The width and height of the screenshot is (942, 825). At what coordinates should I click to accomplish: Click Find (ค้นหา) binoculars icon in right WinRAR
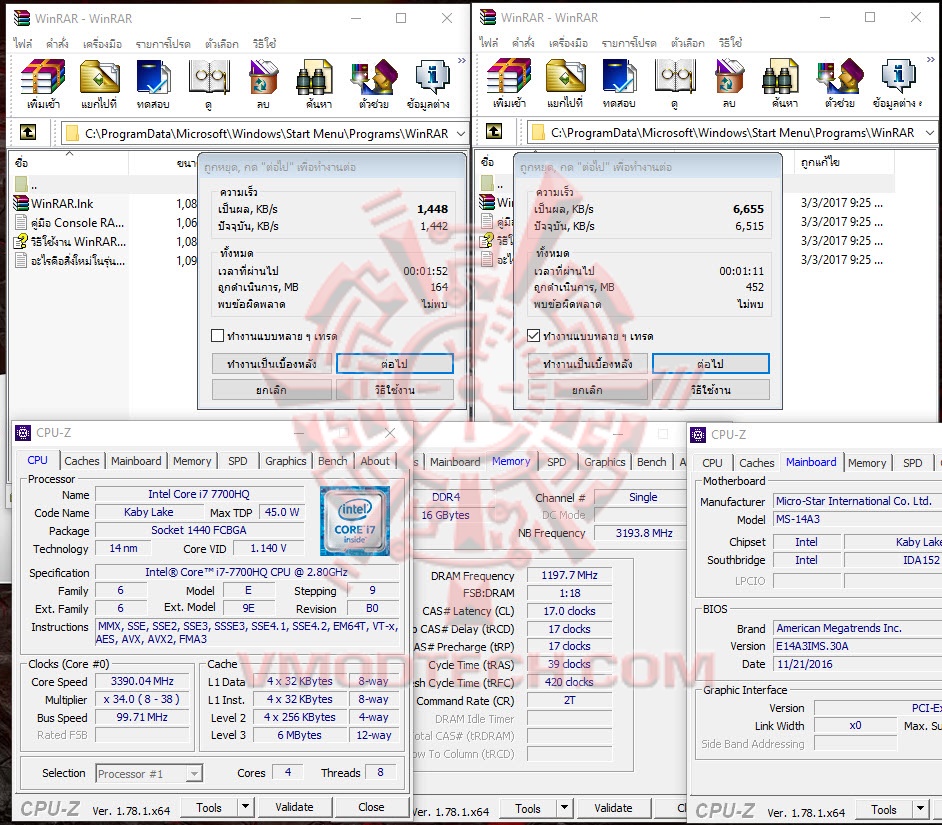(781, 76)
